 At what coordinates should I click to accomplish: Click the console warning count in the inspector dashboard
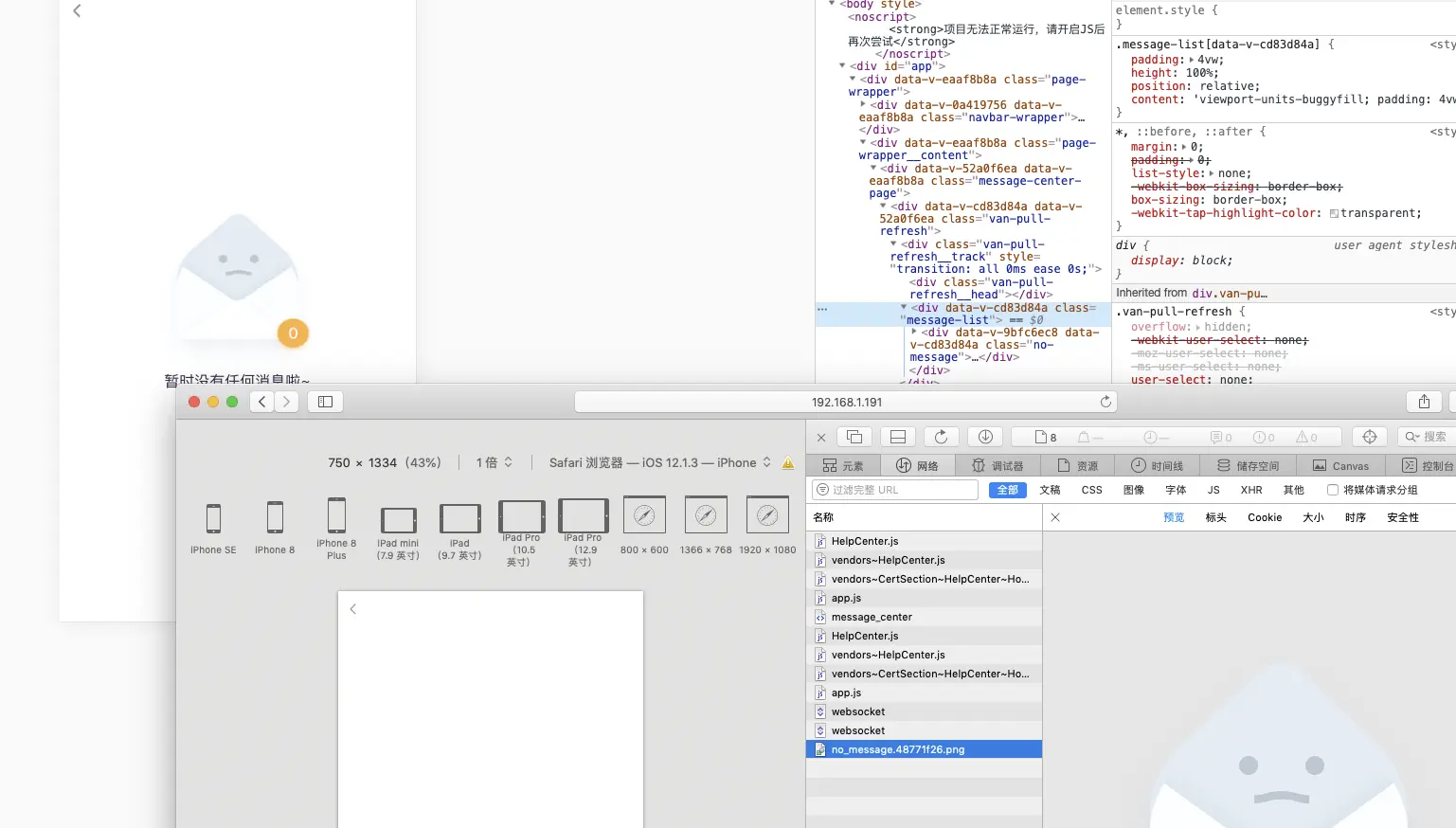click(x=1307, y=438)
